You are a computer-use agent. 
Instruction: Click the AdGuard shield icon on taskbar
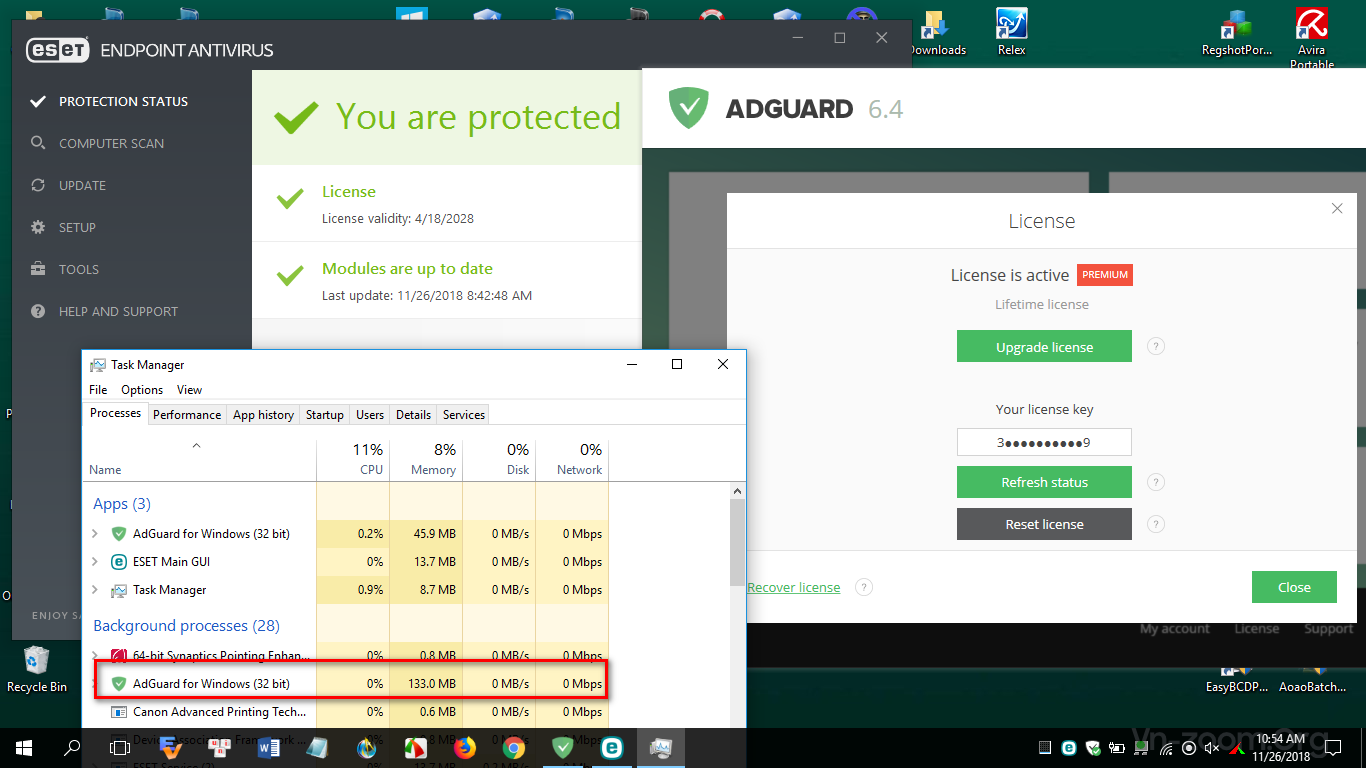(563, 747)
